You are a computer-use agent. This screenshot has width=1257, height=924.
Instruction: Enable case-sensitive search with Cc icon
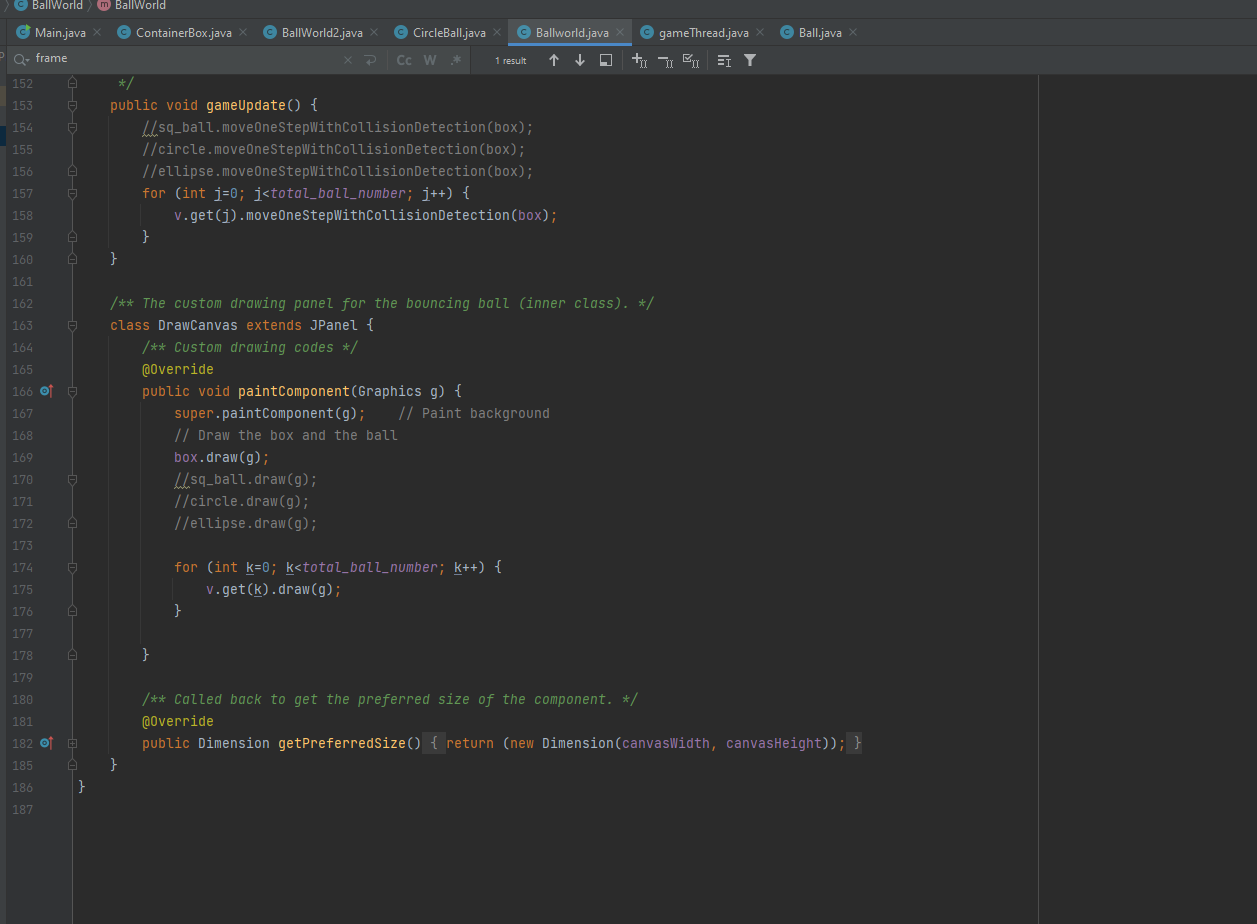[x=404, y=60]
